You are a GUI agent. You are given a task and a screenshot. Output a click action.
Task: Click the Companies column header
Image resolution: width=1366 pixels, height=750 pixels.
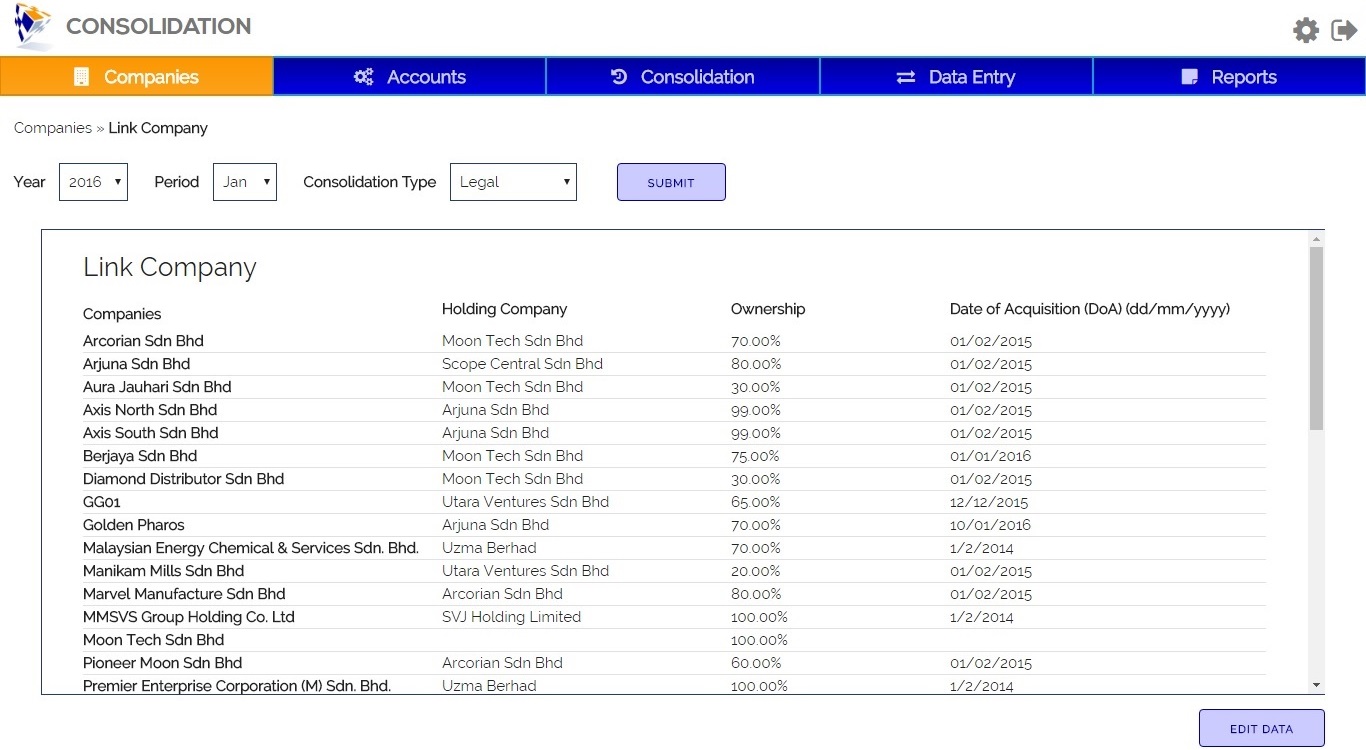tap(122, 314)
